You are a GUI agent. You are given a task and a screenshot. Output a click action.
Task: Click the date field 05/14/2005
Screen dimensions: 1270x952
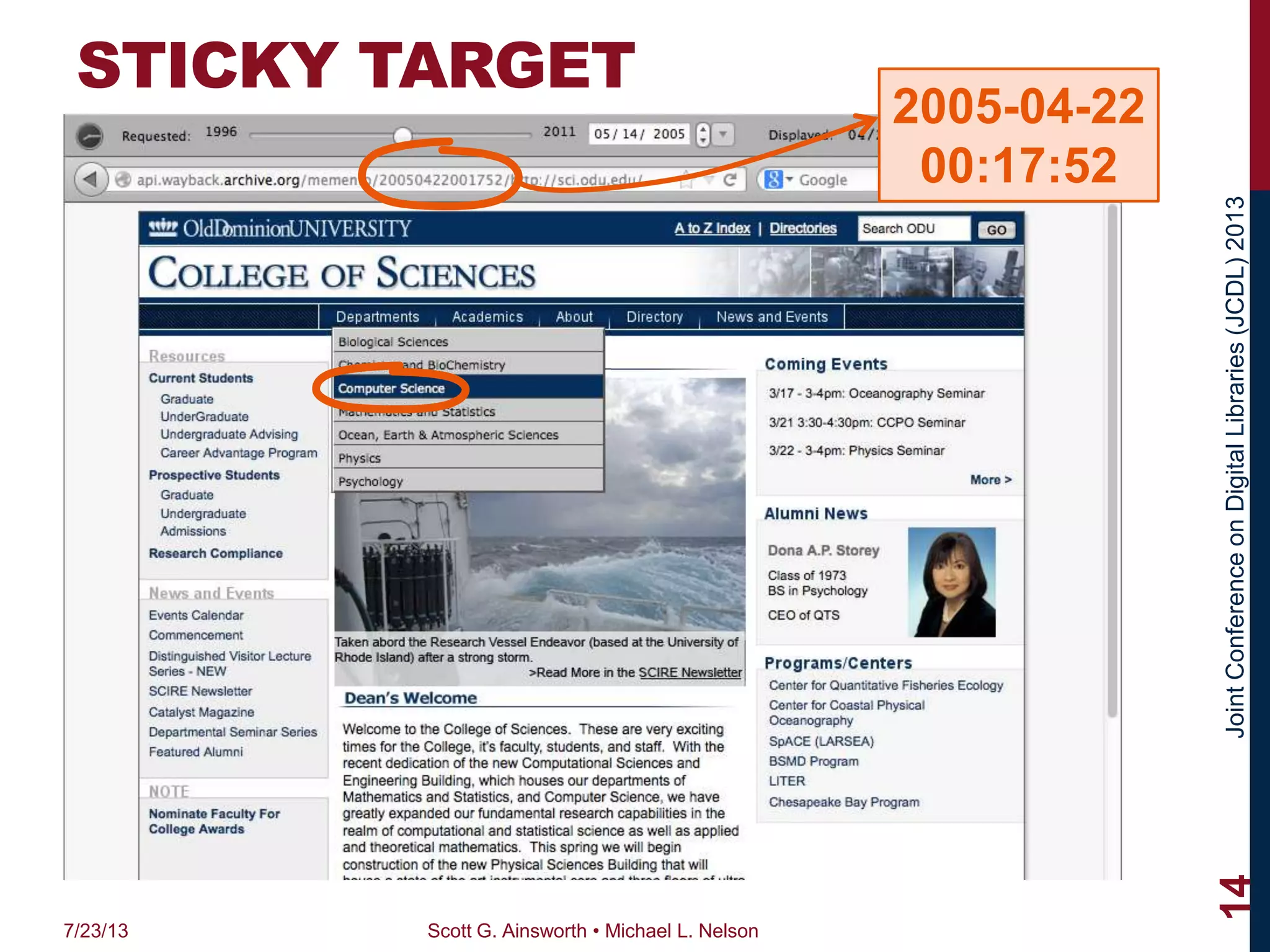pos(639,134)
